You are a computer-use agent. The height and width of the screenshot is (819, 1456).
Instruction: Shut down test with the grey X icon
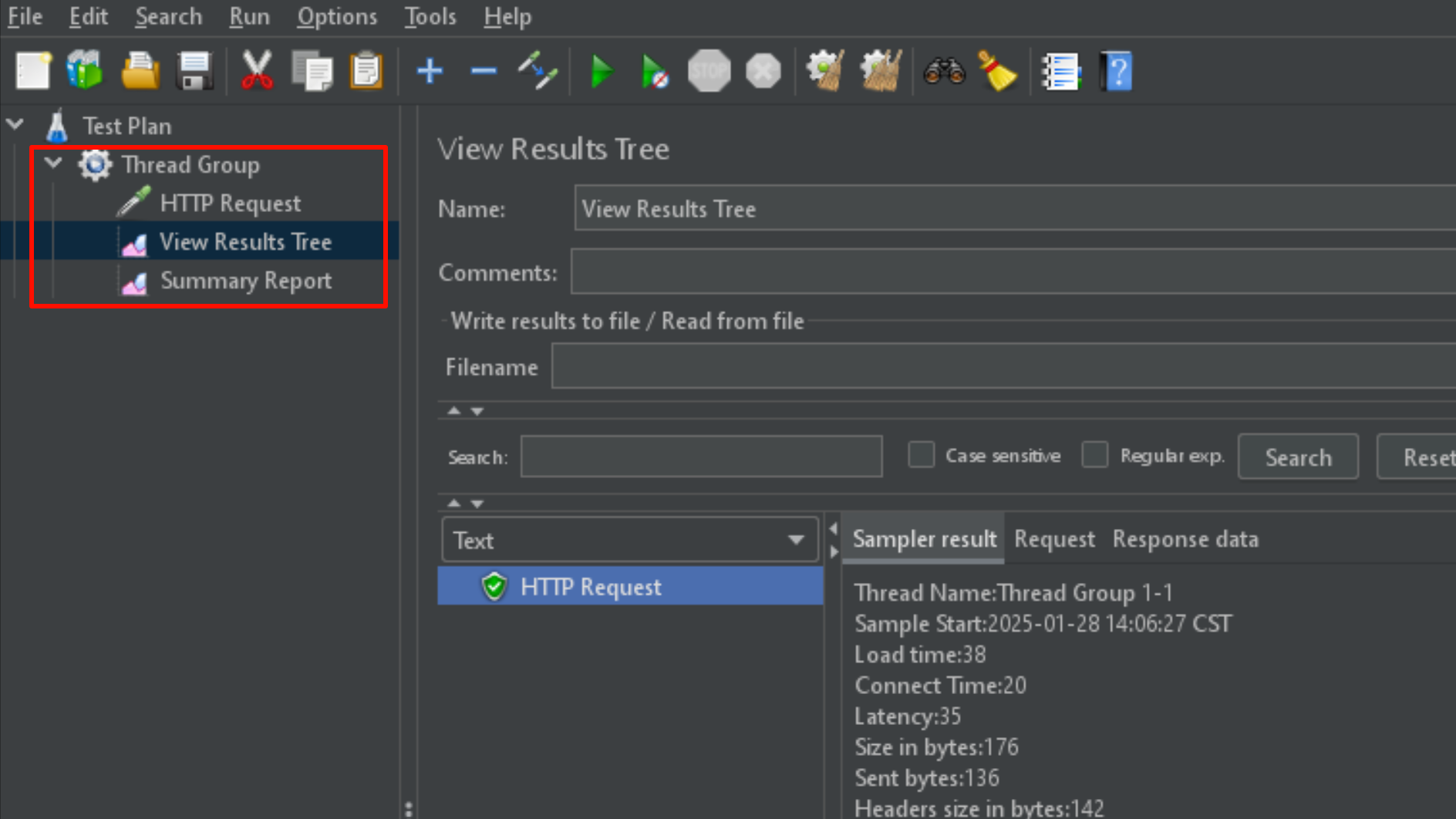point(763,71)
